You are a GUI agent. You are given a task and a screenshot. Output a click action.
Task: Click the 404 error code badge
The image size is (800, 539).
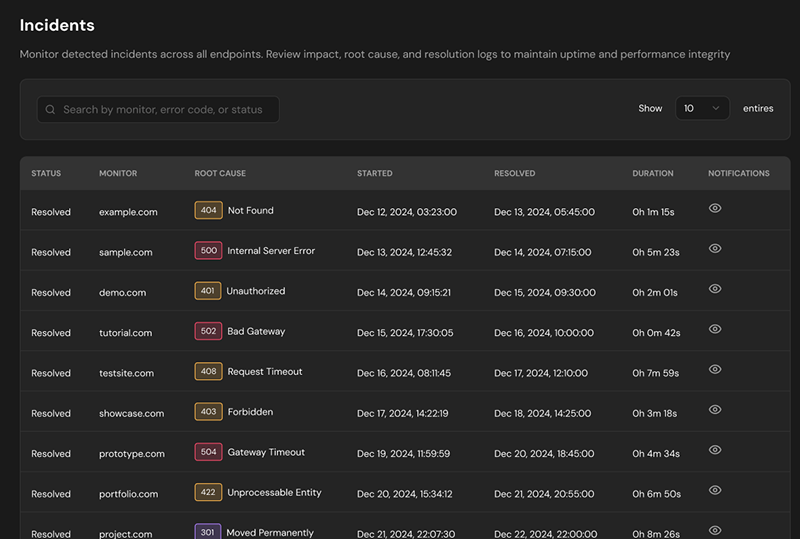tap(208, 210)
